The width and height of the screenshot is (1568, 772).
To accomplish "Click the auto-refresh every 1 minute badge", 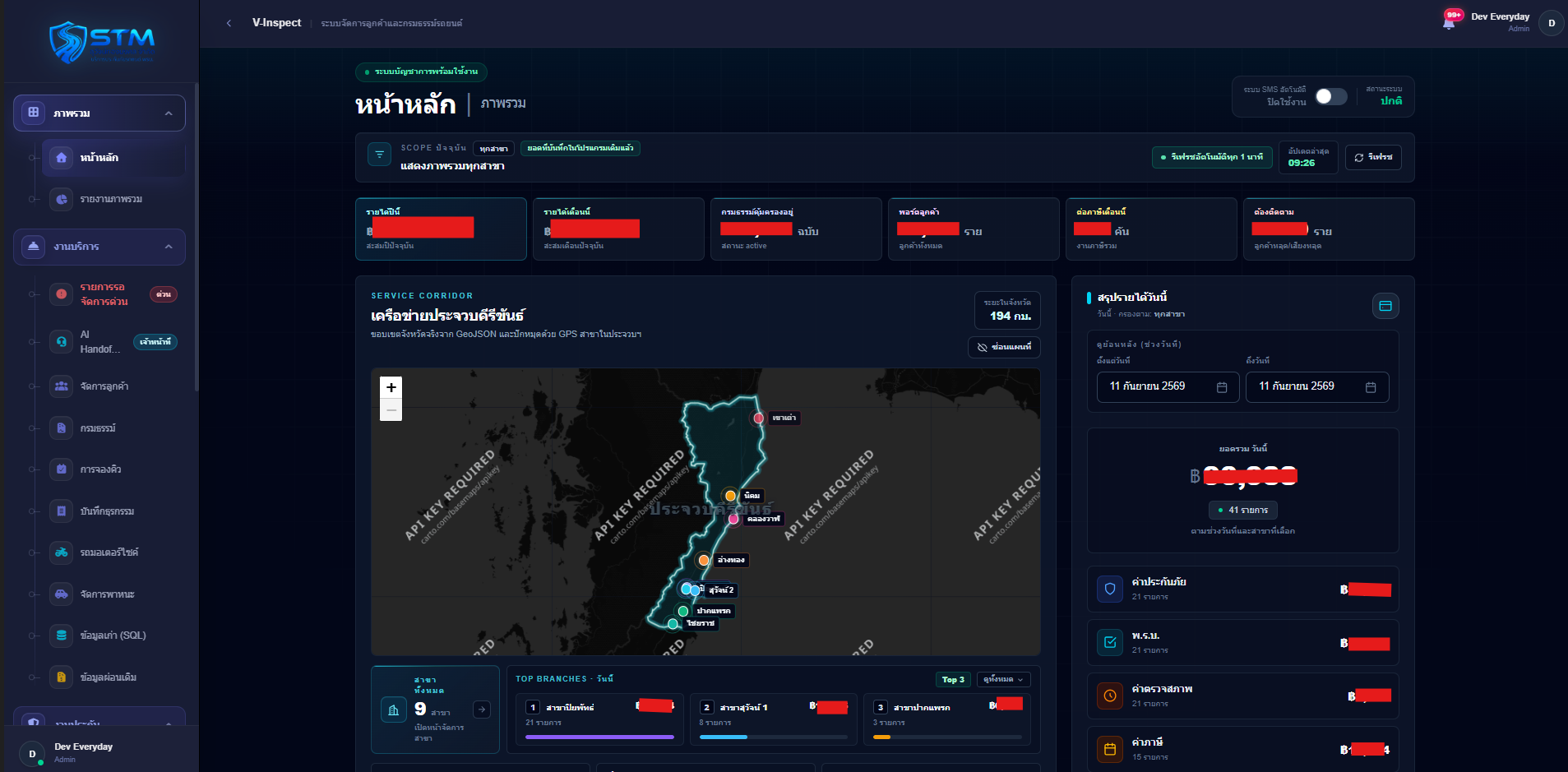I will pyautogui.click(x=1212, y=157).
